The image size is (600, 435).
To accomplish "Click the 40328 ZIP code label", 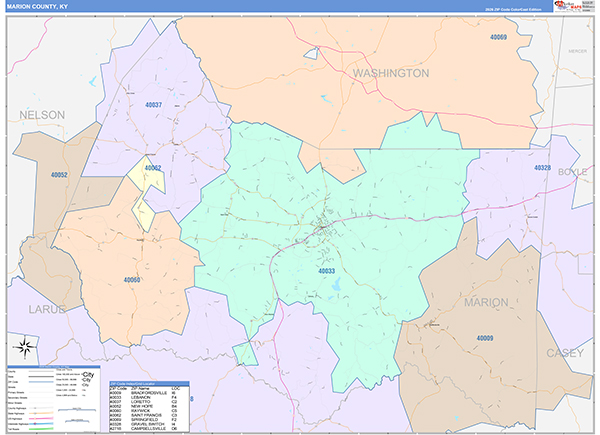I will (x=541, y=168).
